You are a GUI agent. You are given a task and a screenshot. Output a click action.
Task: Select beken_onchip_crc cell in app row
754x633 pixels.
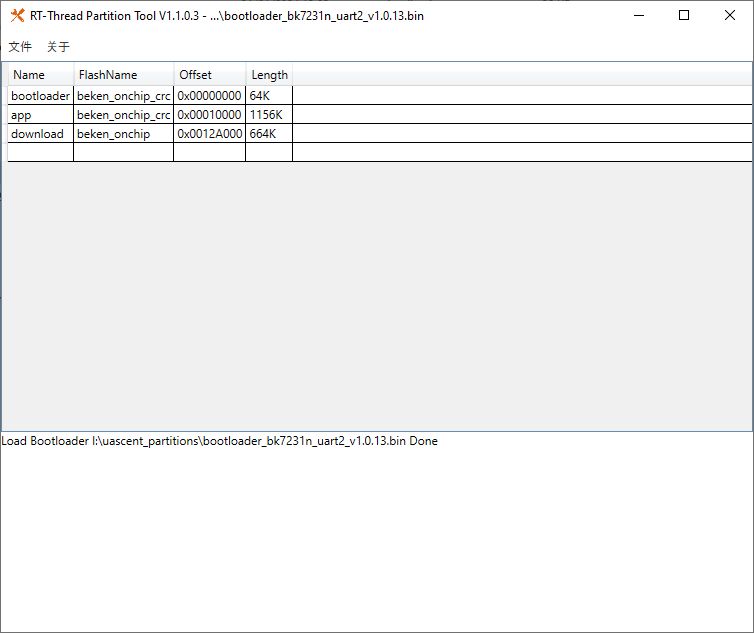[x=124, y=114]
